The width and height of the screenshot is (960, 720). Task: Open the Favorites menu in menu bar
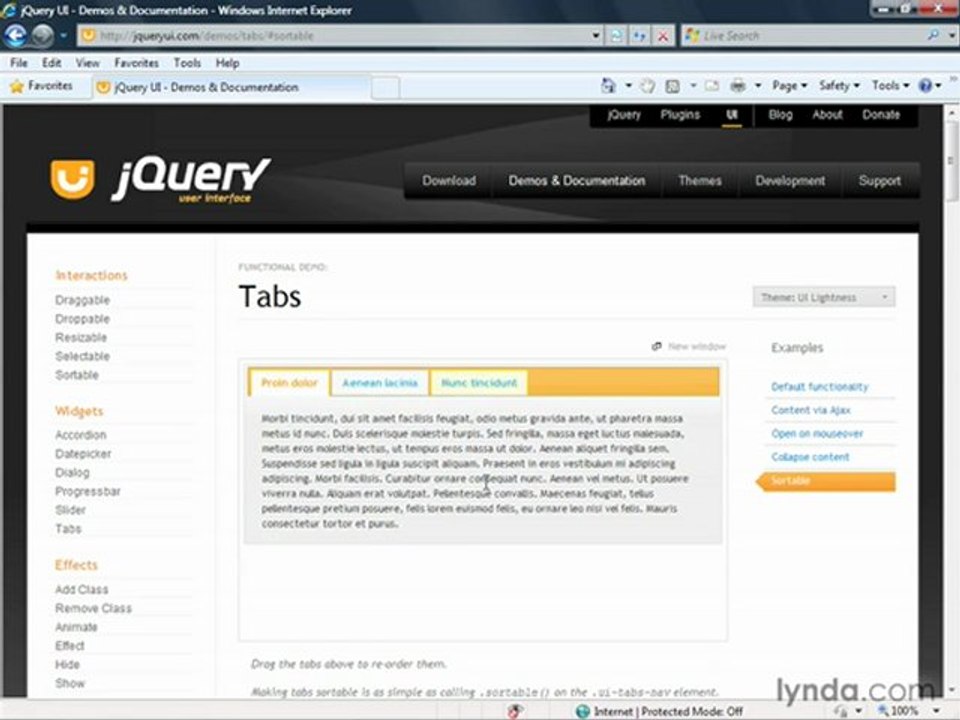pos(136,62)
